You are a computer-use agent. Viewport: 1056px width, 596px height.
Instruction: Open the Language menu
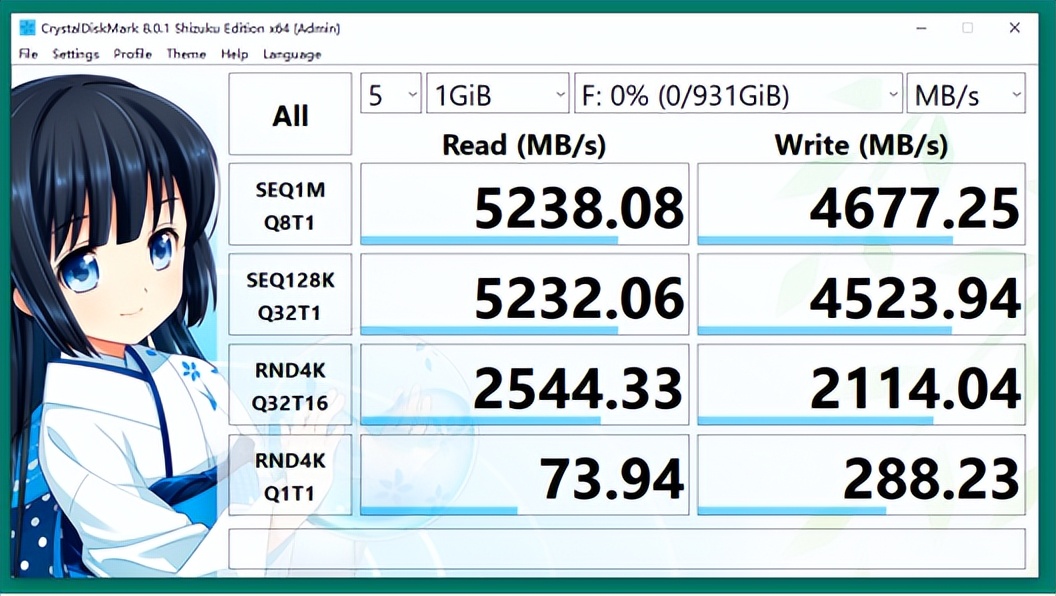291,54
